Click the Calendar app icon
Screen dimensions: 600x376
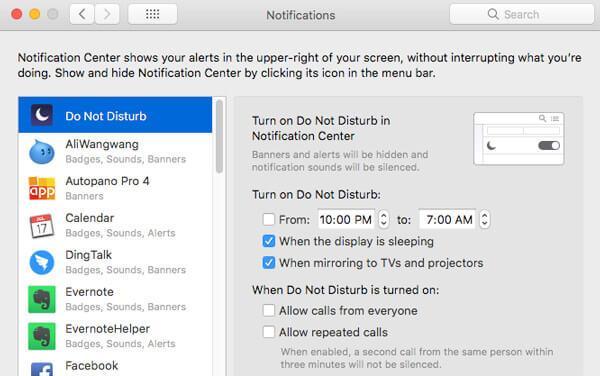(x=42, y=226)
